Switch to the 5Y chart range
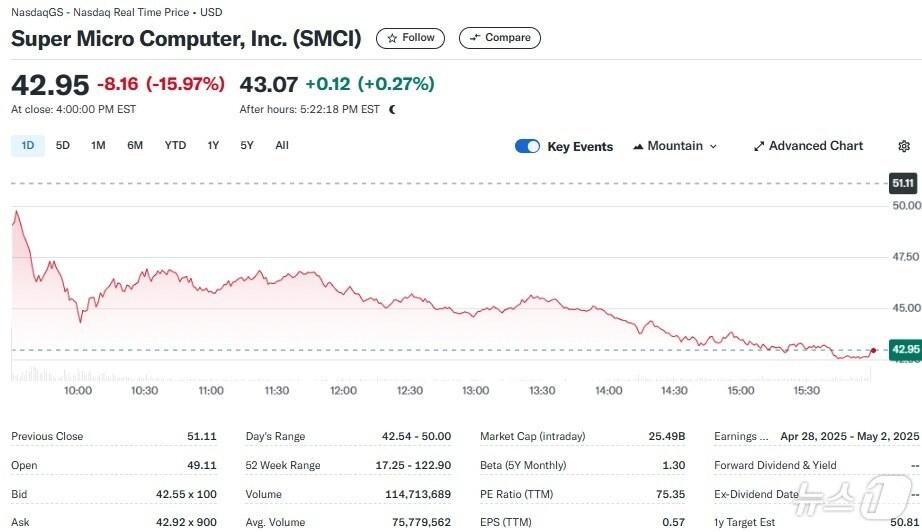 (247, 145)
